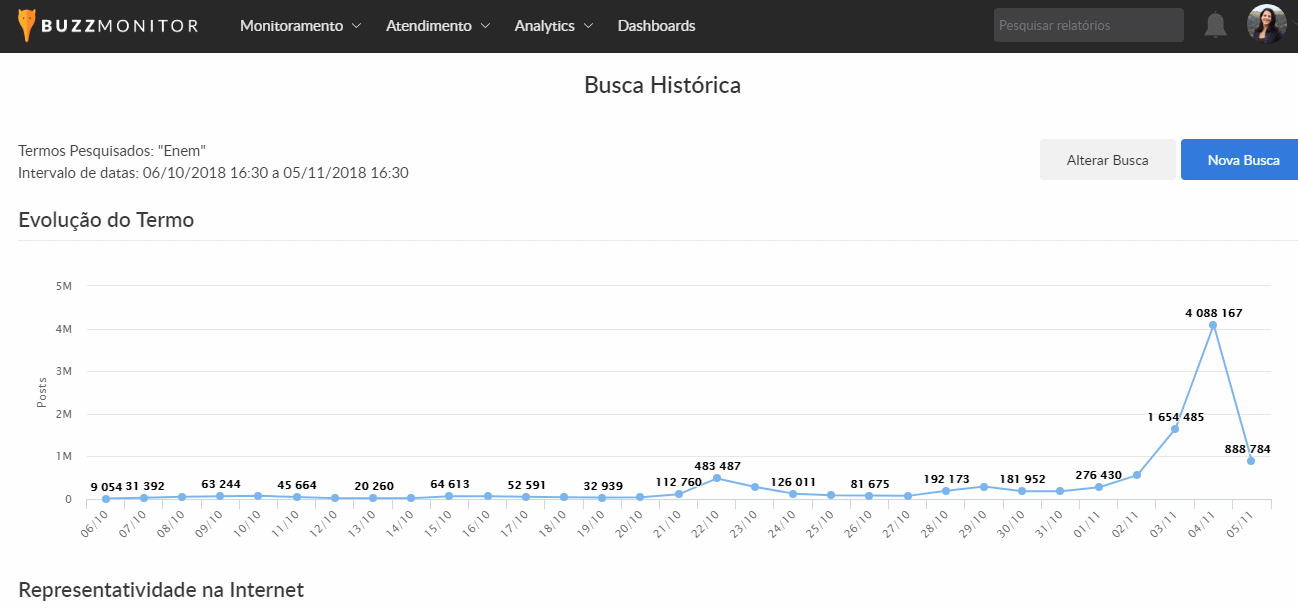The image size is (1298, 608).
Task: Click the 1 654 485 data label
Action: click(1175, 417)
